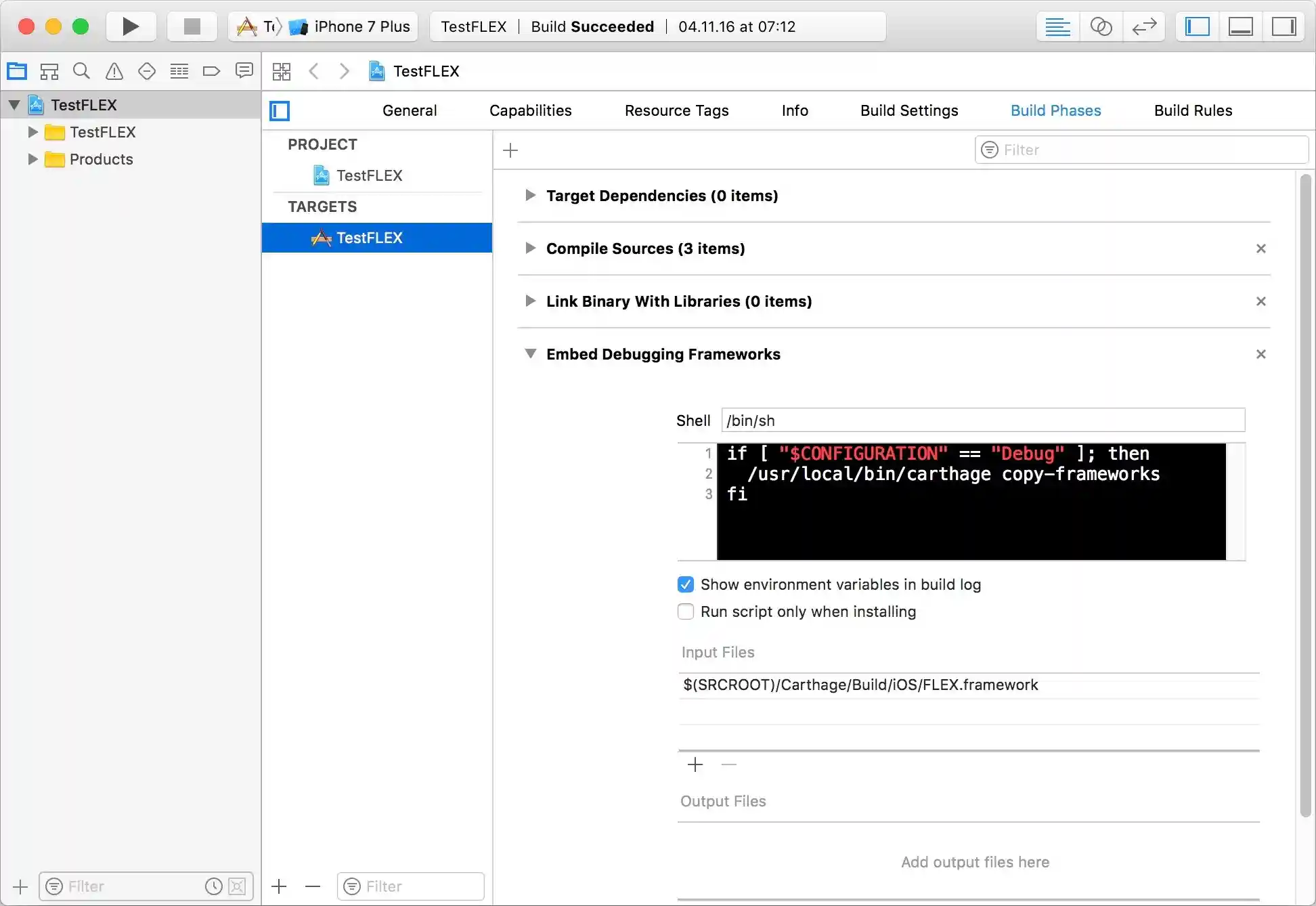
Task: Click the Run (play) build button
Action: pos(131,26)
